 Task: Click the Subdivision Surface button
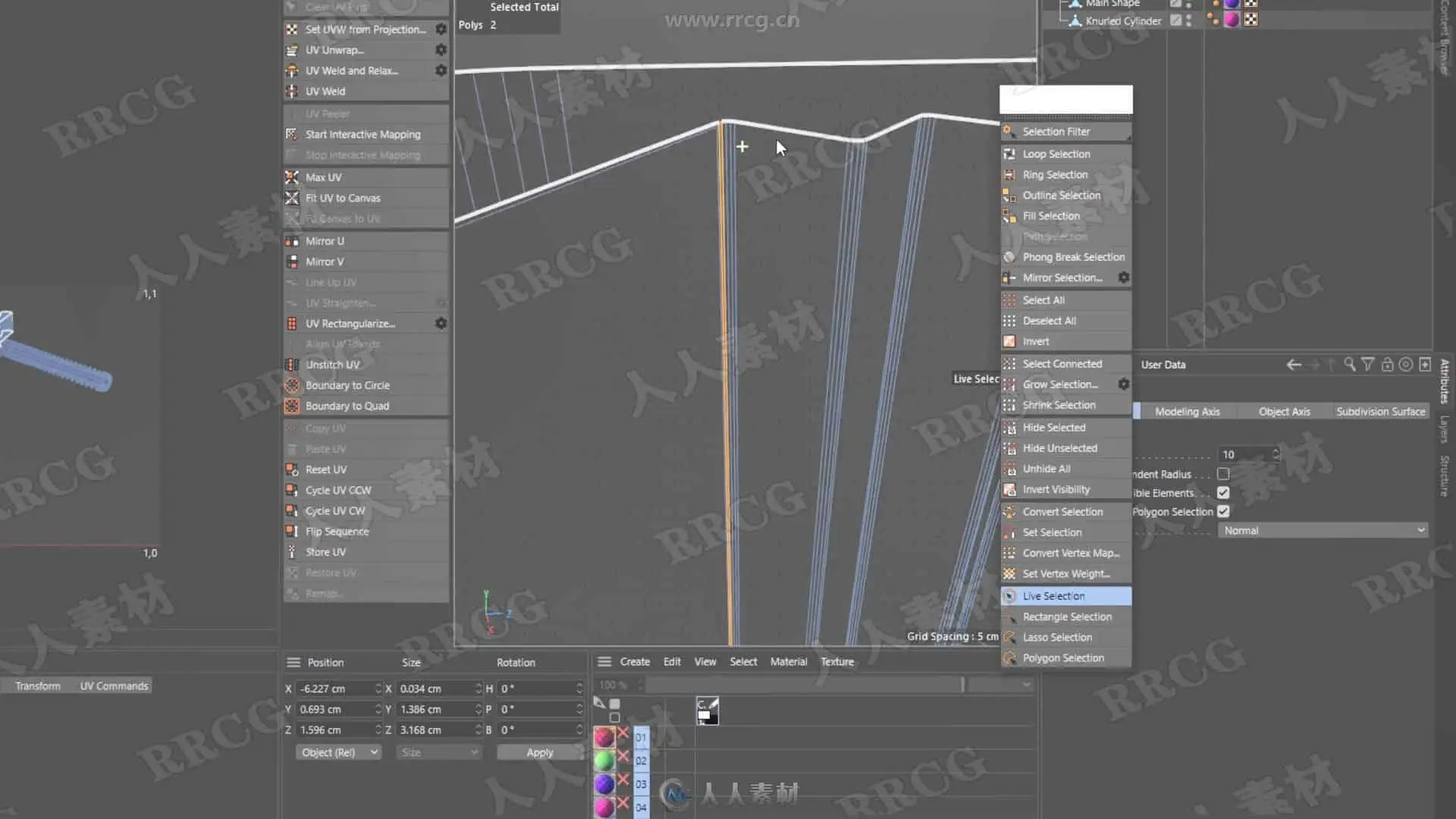coord(1380,411)
